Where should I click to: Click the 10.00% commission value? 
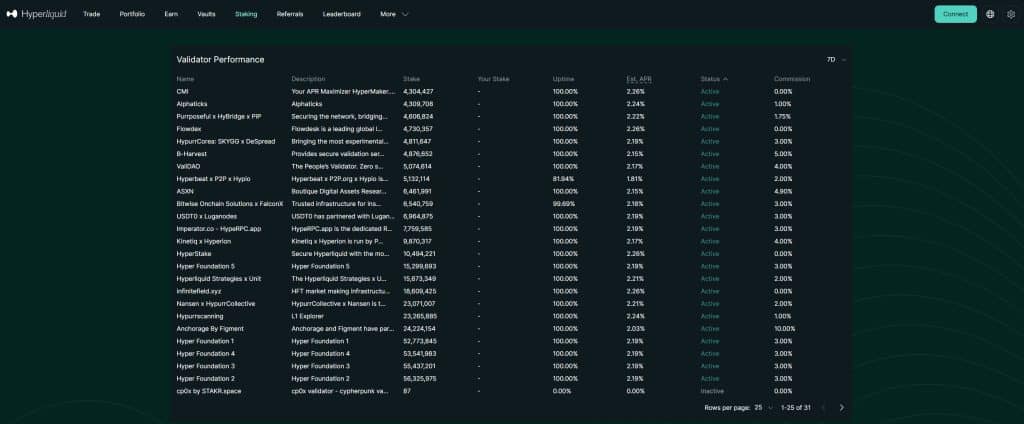785,329
